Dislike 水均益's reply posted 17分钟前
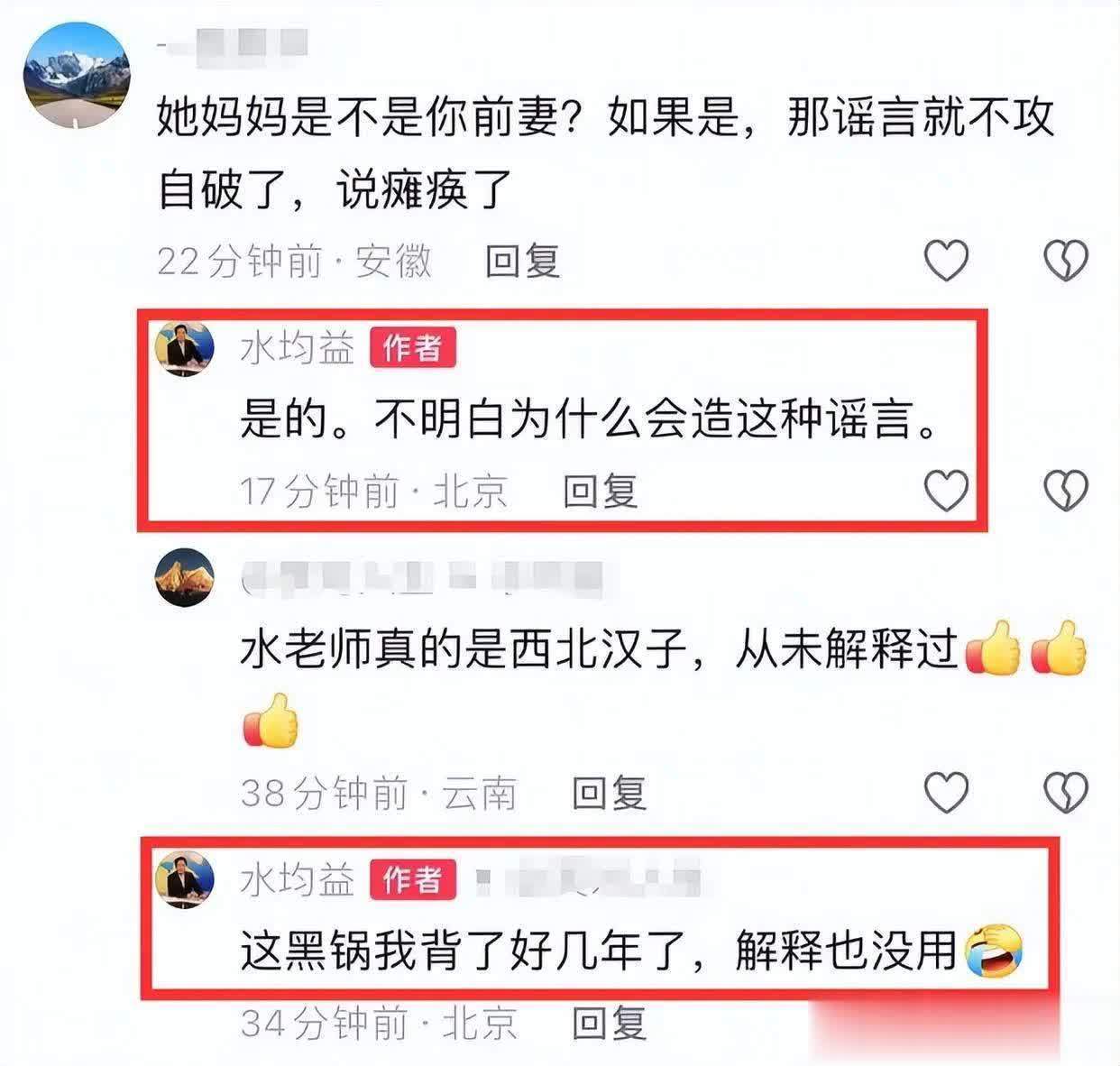 pos(1066,491)
